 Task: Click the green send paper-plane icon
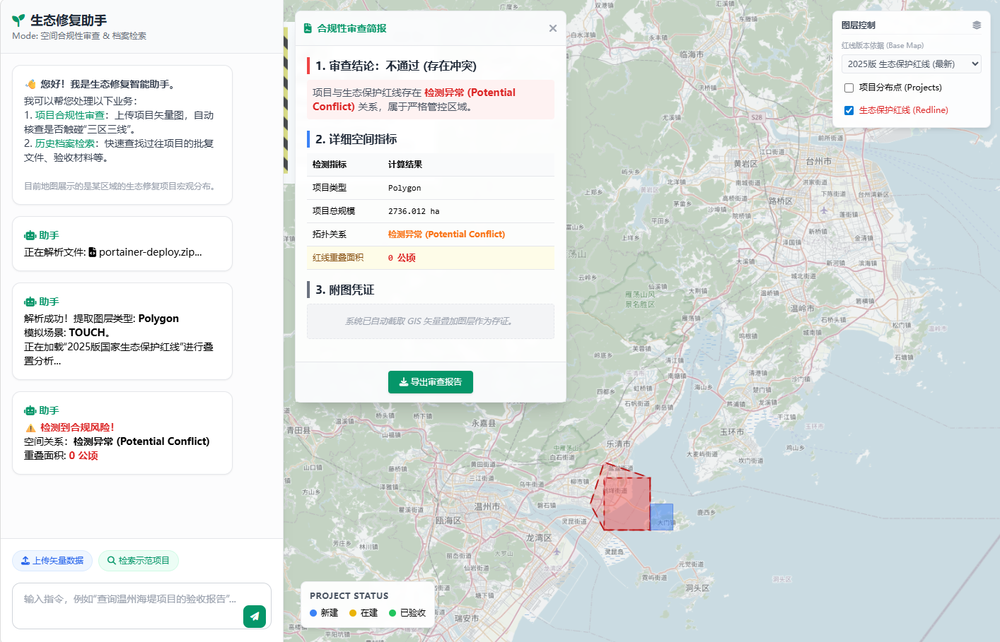[x=254, y=616]
